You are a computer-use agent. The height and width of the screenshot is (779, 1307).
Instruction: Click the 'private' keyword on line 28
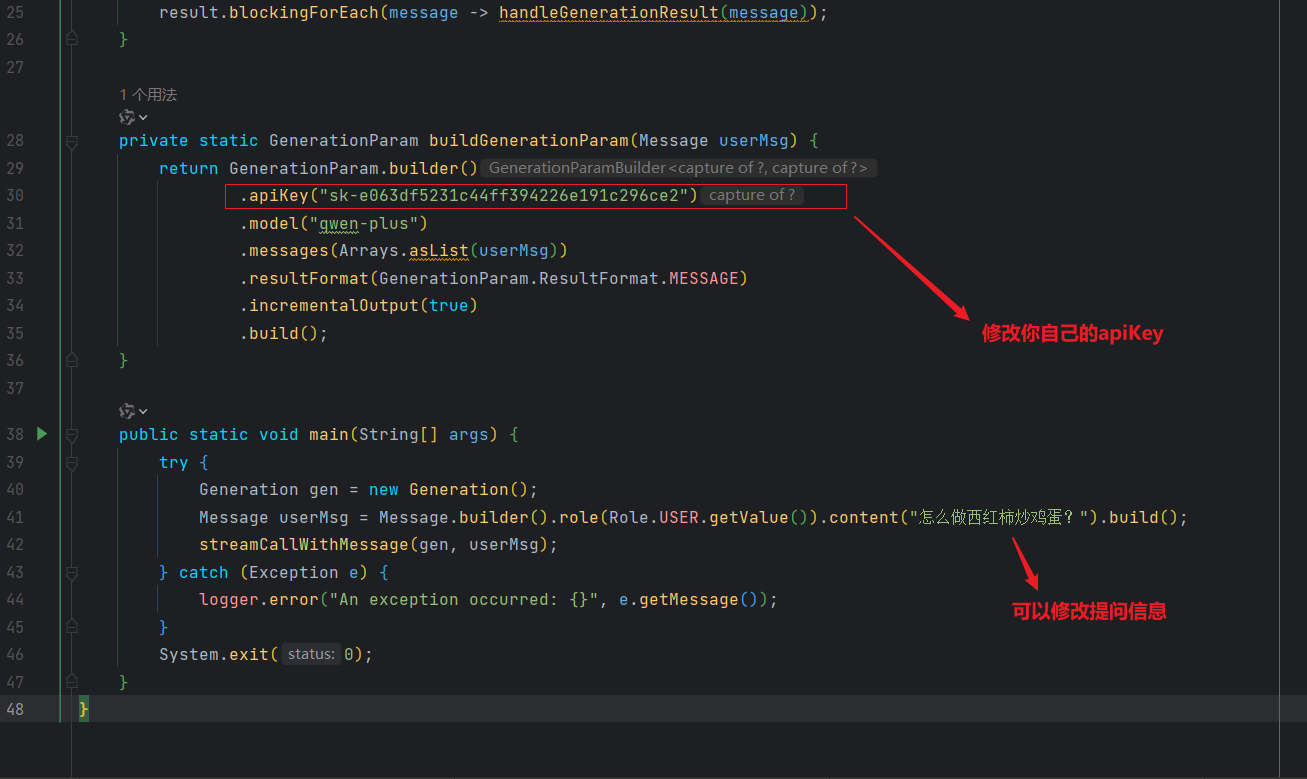(154, 140)
